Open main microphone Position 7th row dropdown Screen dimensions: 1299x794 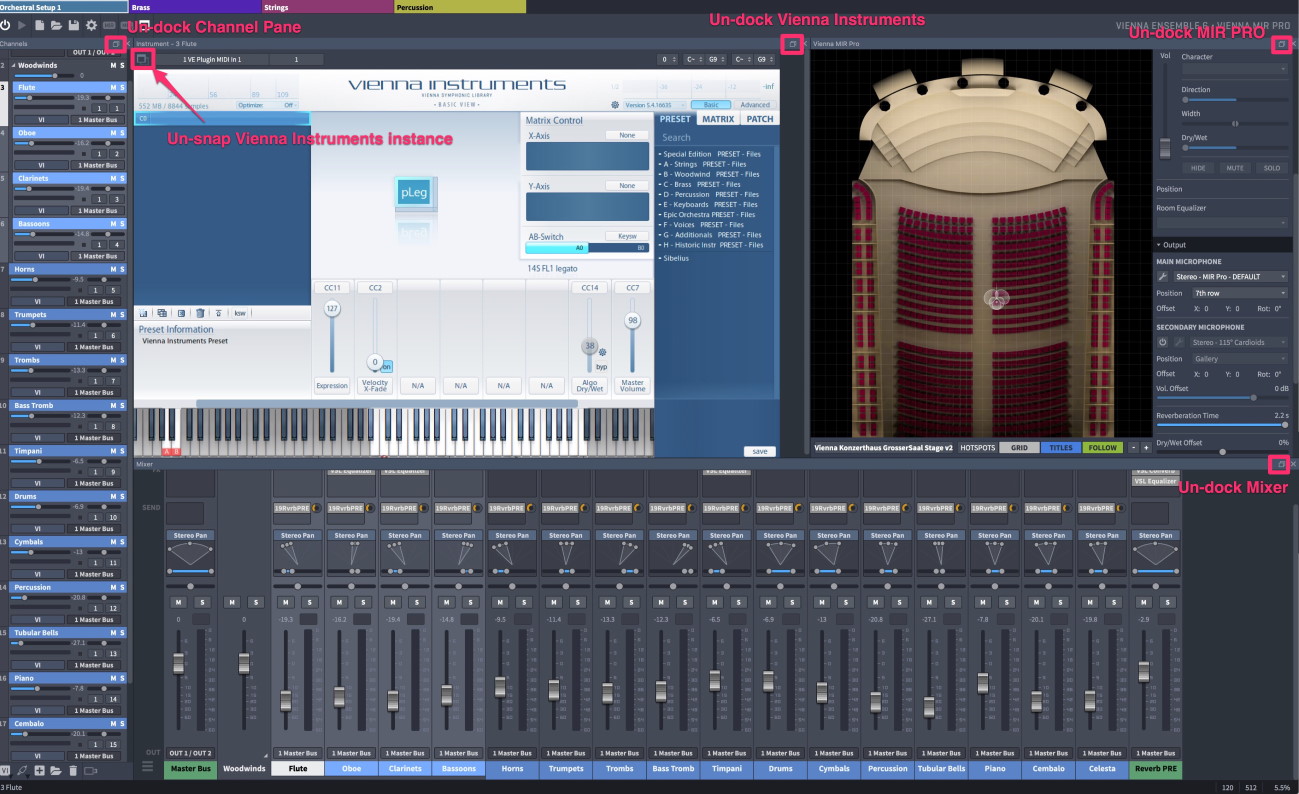click(x=1240, y=293)
